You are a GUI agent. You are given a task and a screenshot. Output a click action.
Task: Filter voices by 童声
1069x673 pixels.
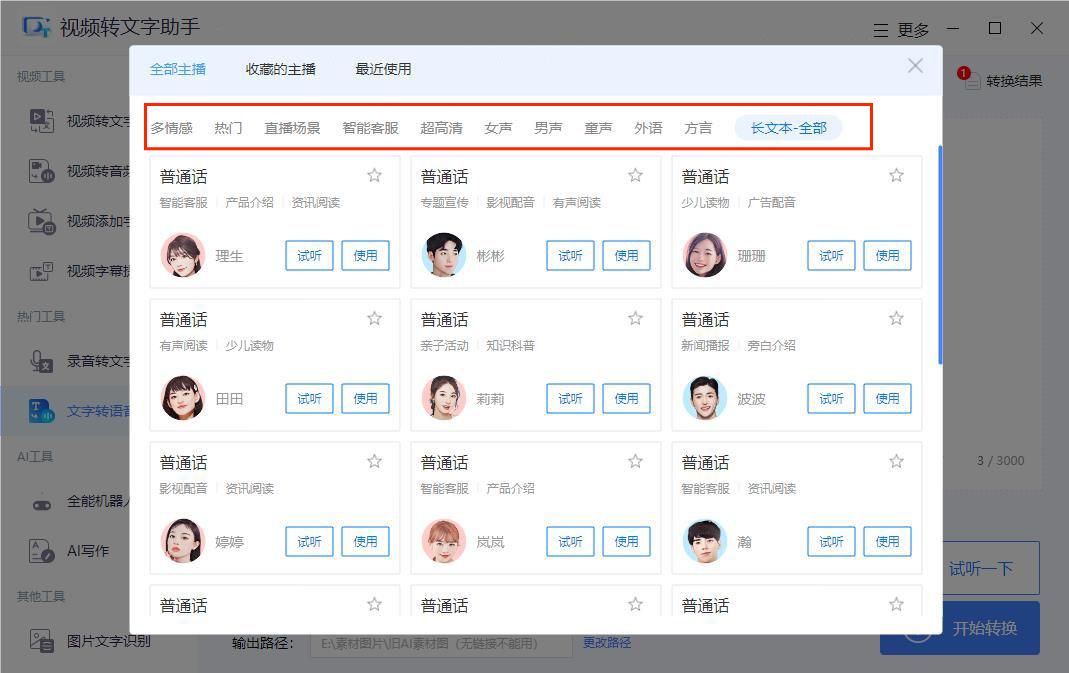coord(598,128)
